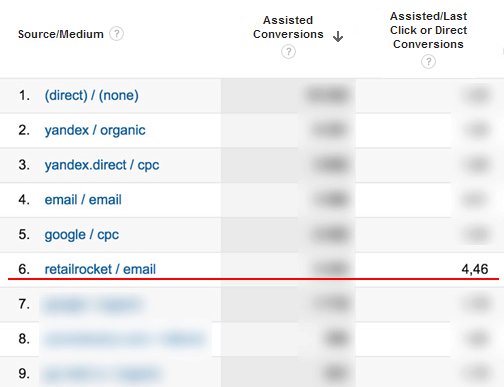The image size is (504, 387).
Task: Open the email / email source link
Action: click(83, 200)
